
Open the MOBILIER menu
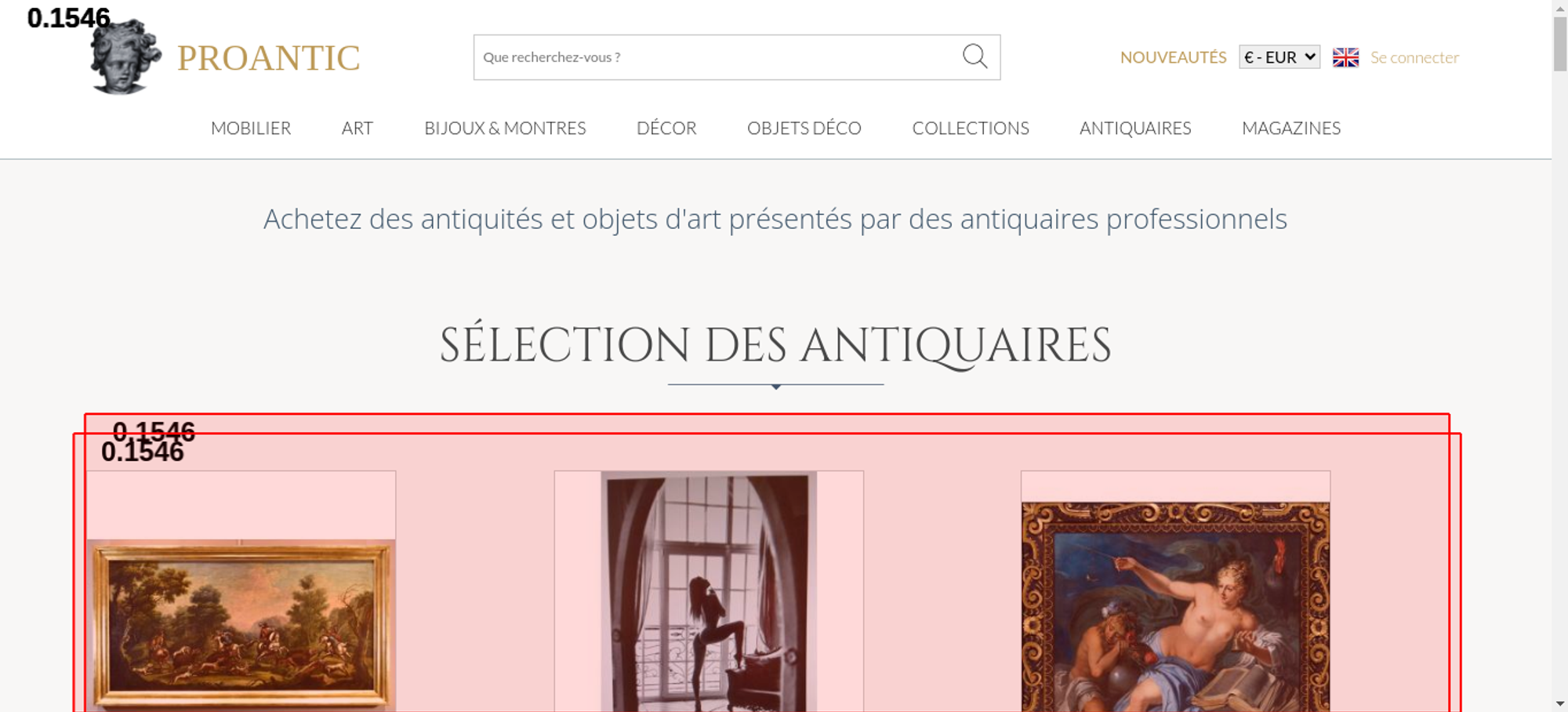[251, 128]
